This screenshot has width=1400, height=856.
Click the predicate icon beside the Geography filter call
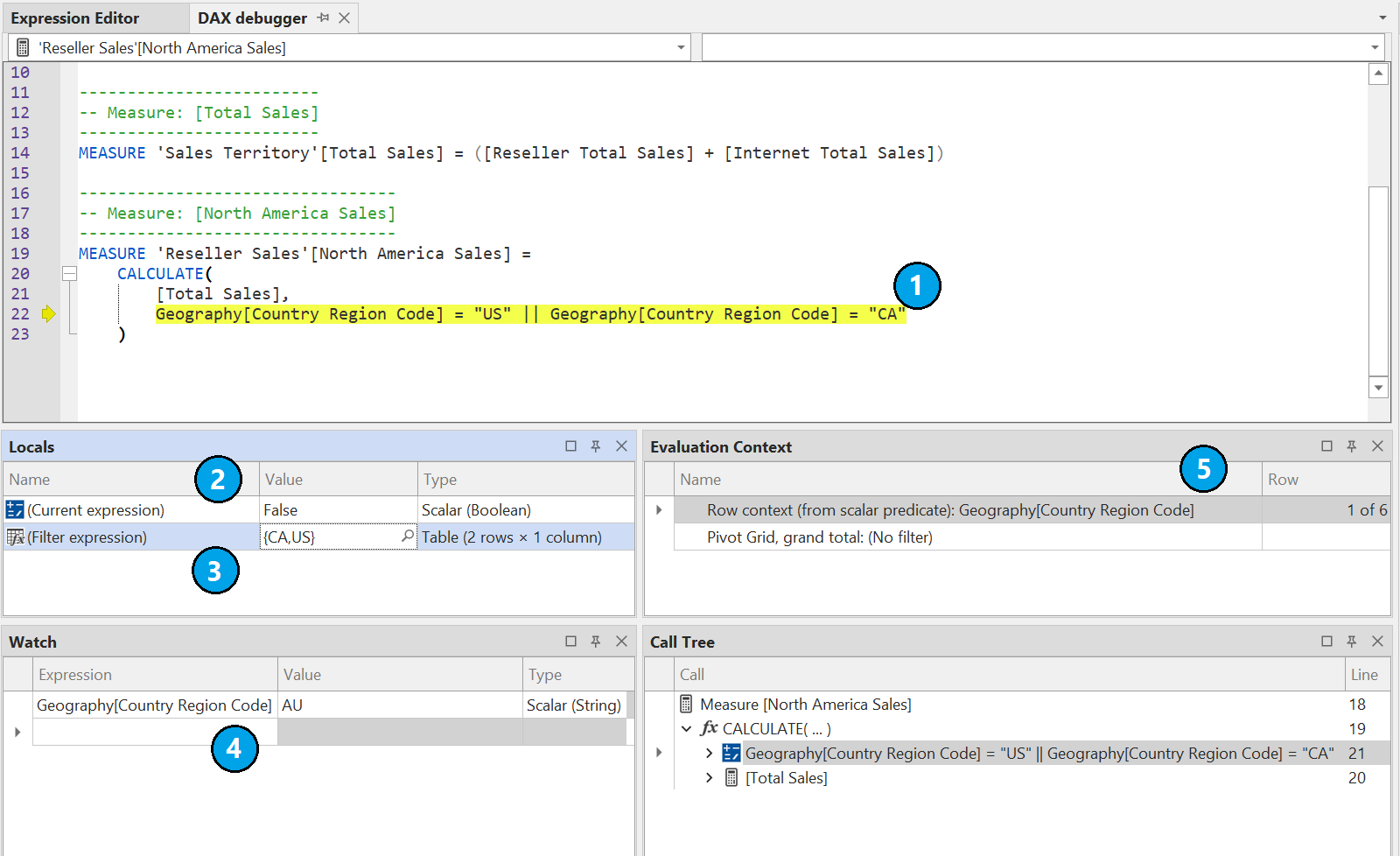pyautogui.click(x=731, y=753)
